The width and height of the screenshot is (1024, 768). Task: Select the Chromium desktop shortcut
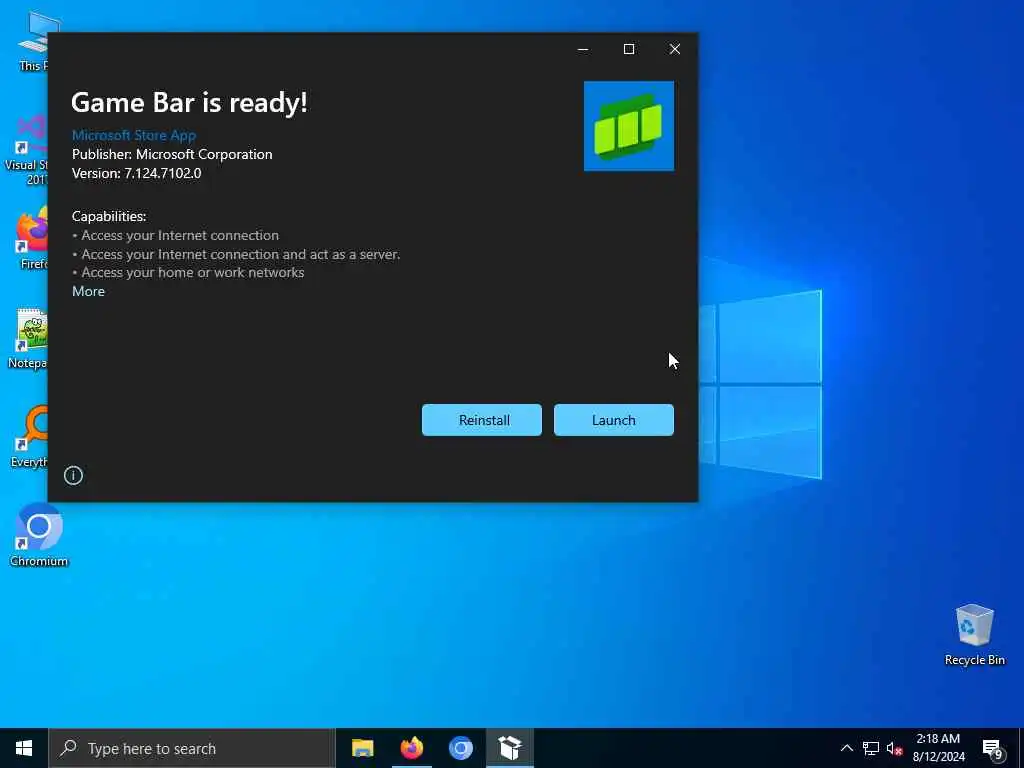coord(39,535)
